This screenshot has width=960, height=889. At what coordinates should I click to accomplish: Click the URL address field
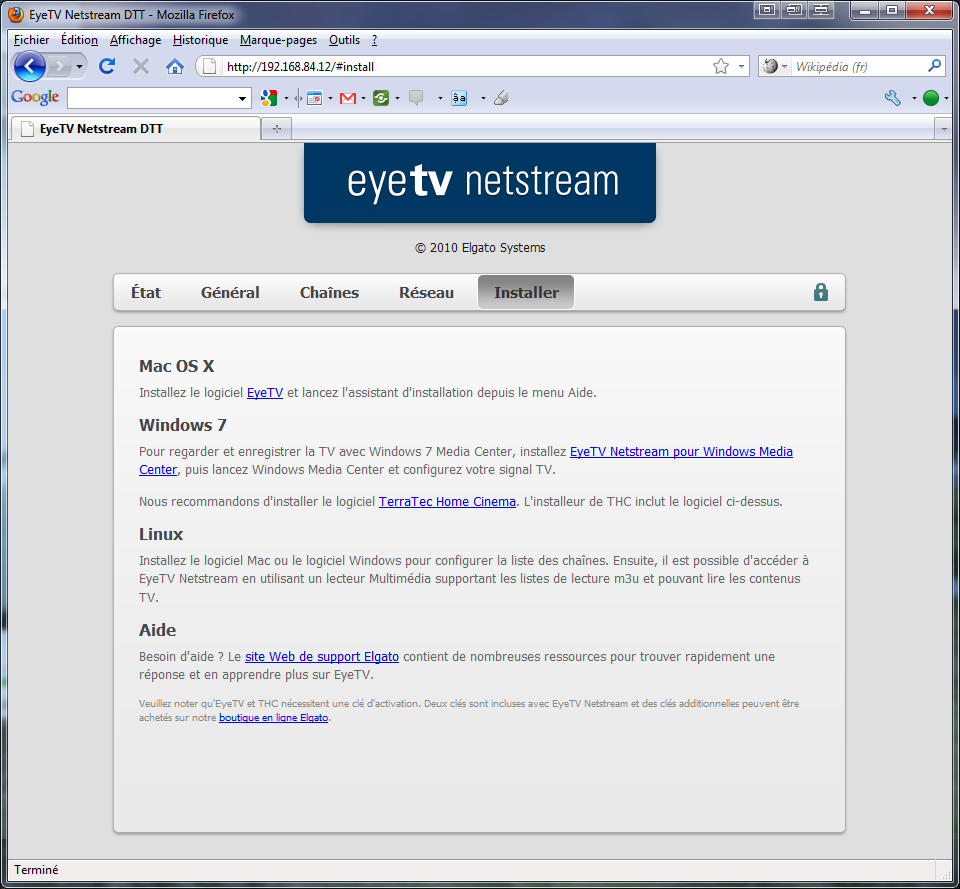pyautogui.click(x=465, y=66)
